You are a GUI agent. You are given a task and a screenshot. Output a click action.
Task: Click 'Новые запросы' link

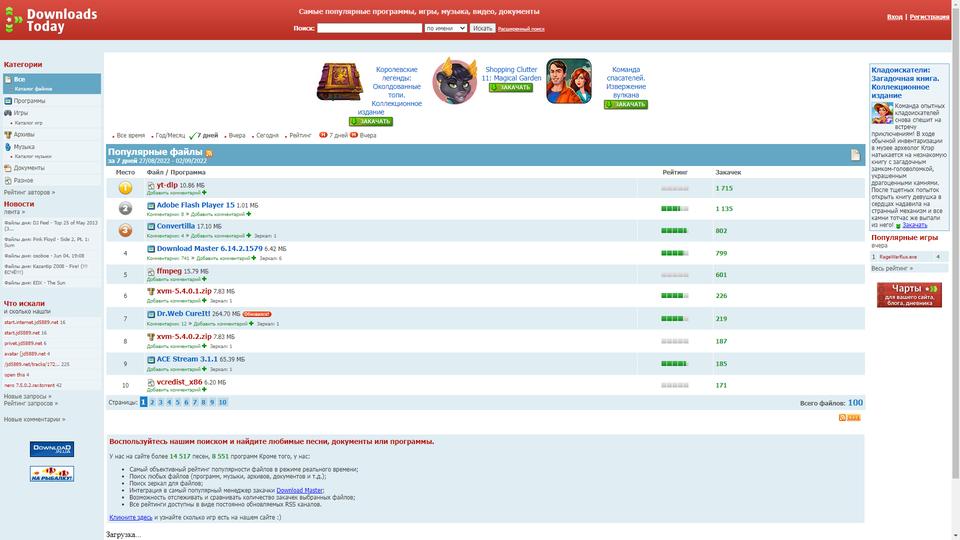pyautogui.click(x=27, y=396)
